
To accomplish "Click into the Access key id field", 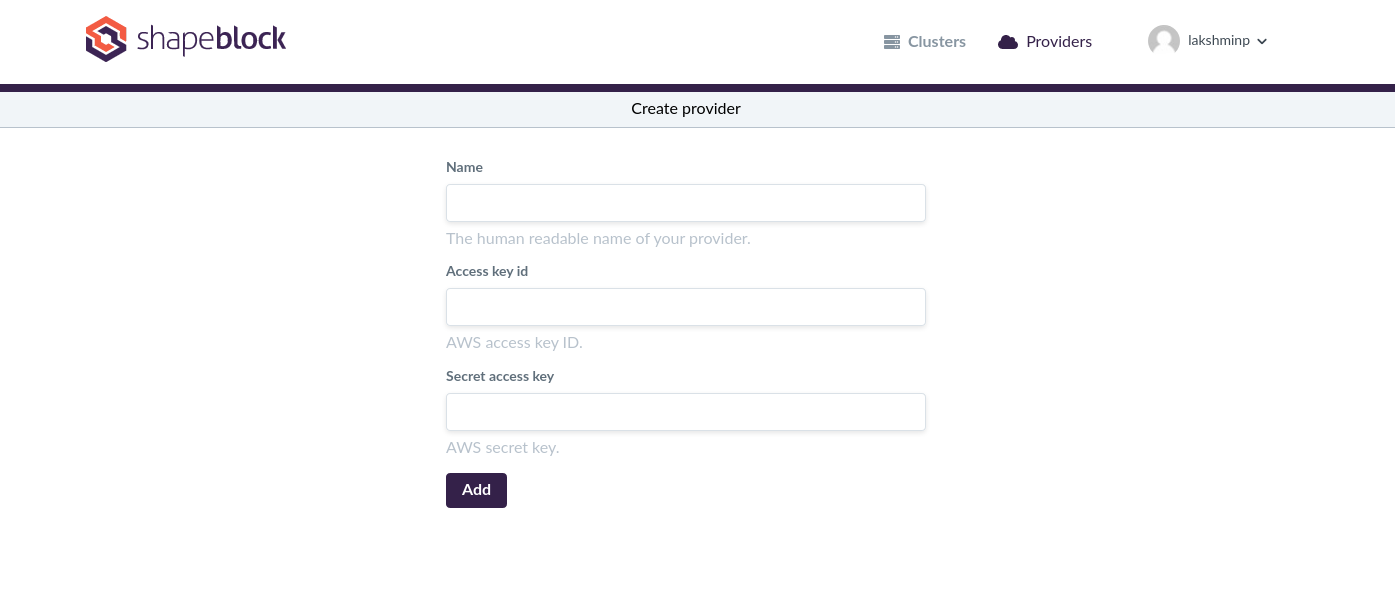I will coord(685,307).
